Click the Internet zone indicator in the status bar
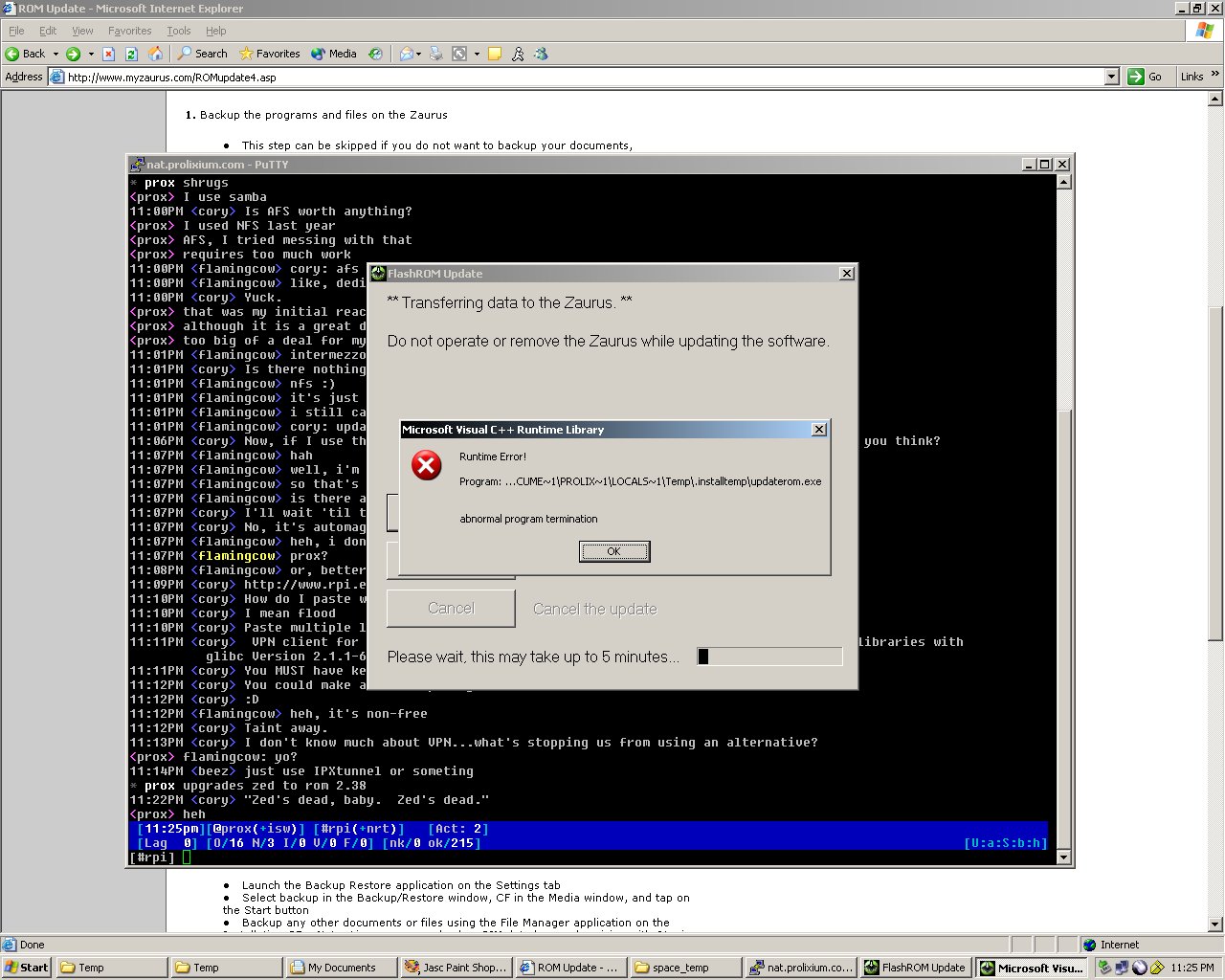 [1110, 945]
